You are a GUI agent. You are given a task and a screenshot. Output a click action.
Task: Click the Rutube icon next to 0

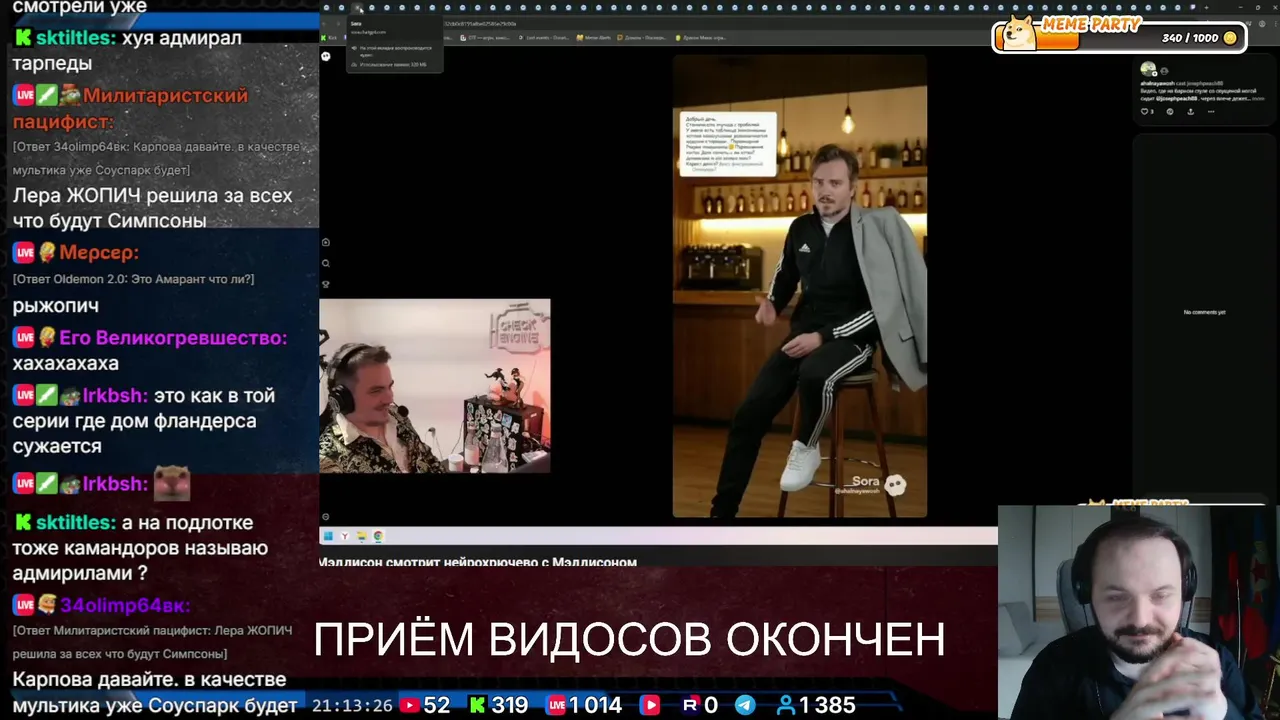690,705
